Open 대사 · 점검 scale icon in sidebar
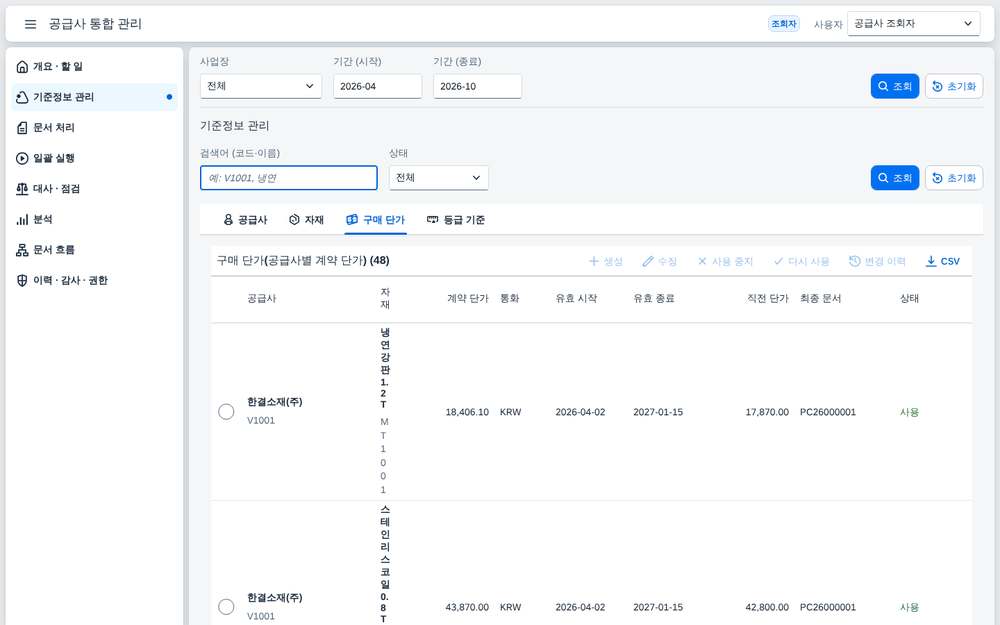 [x=22, y=189]
